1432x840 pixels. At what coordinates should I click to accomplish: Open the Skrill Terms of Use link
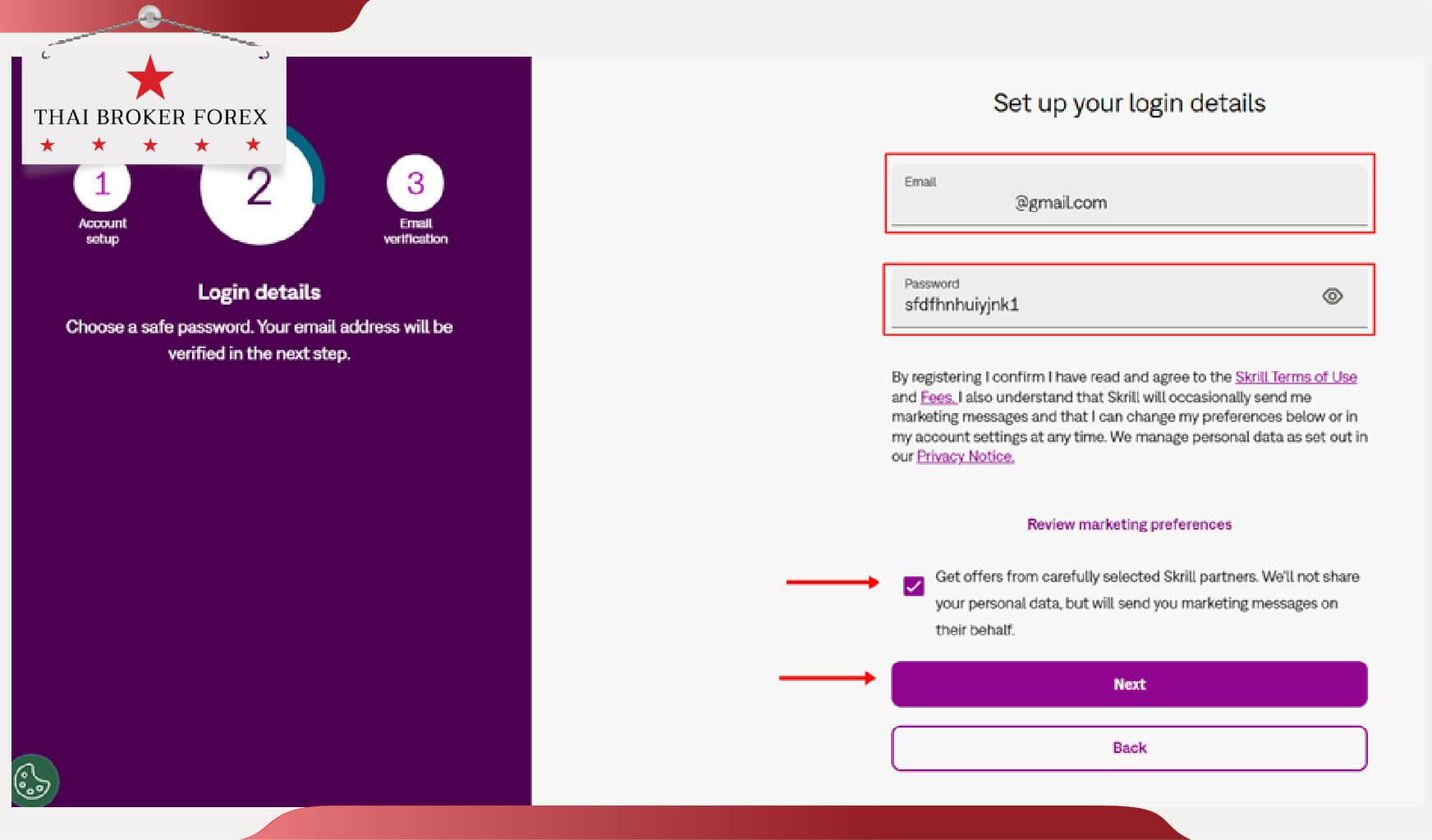(x=1296, y=377)
